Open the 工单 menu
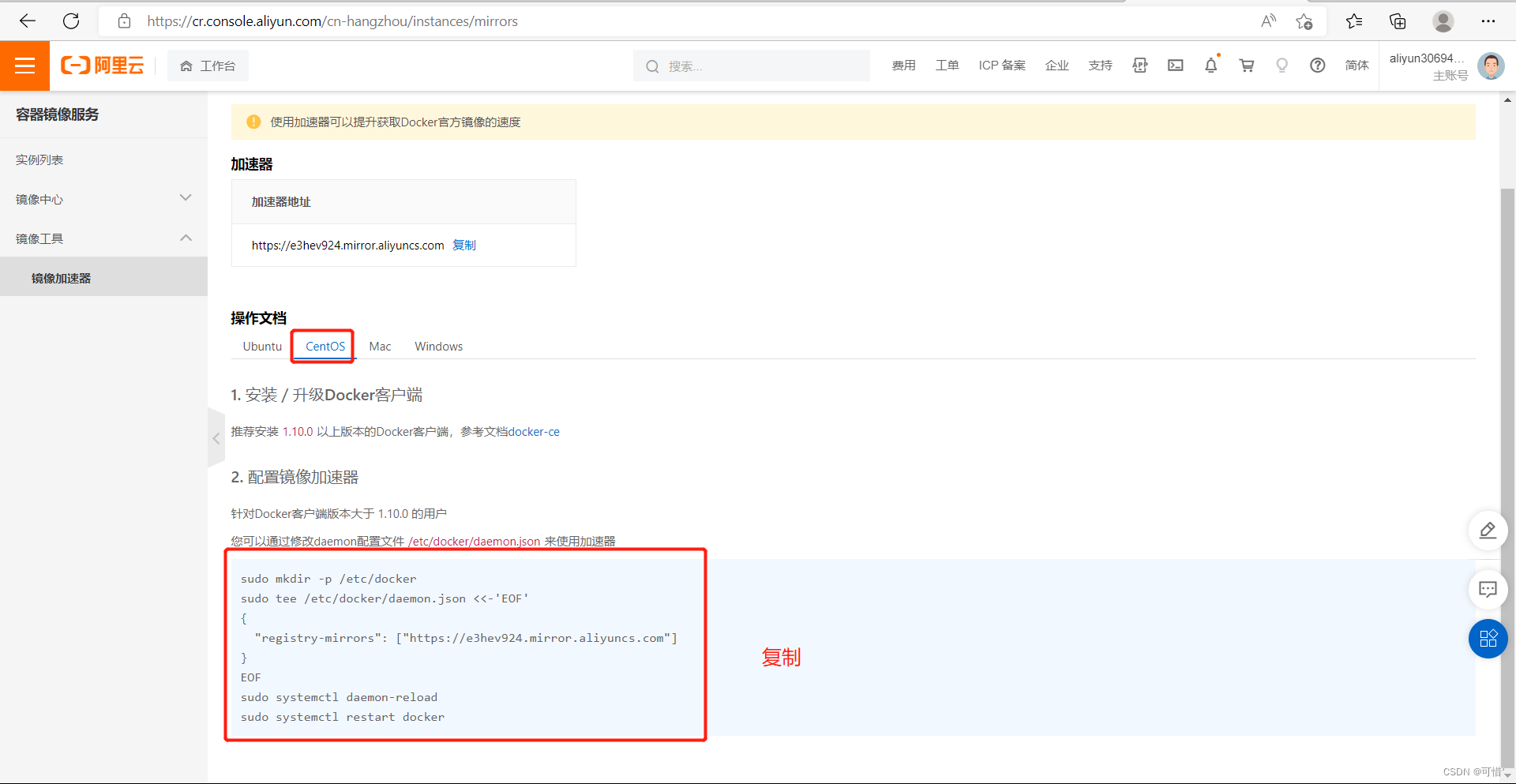1516x784 pixels. click(x=947, y=66)
